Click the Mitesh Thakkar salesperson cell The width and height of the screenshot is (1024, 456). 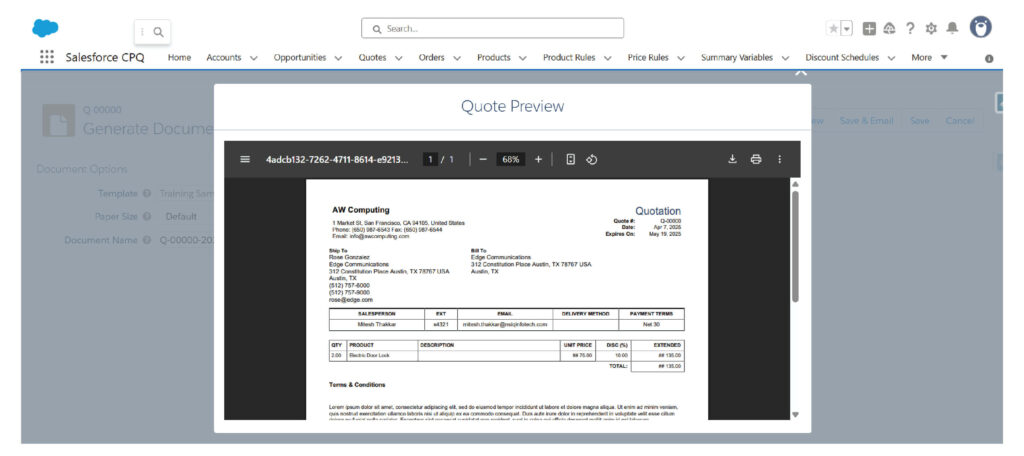(377, 324)
